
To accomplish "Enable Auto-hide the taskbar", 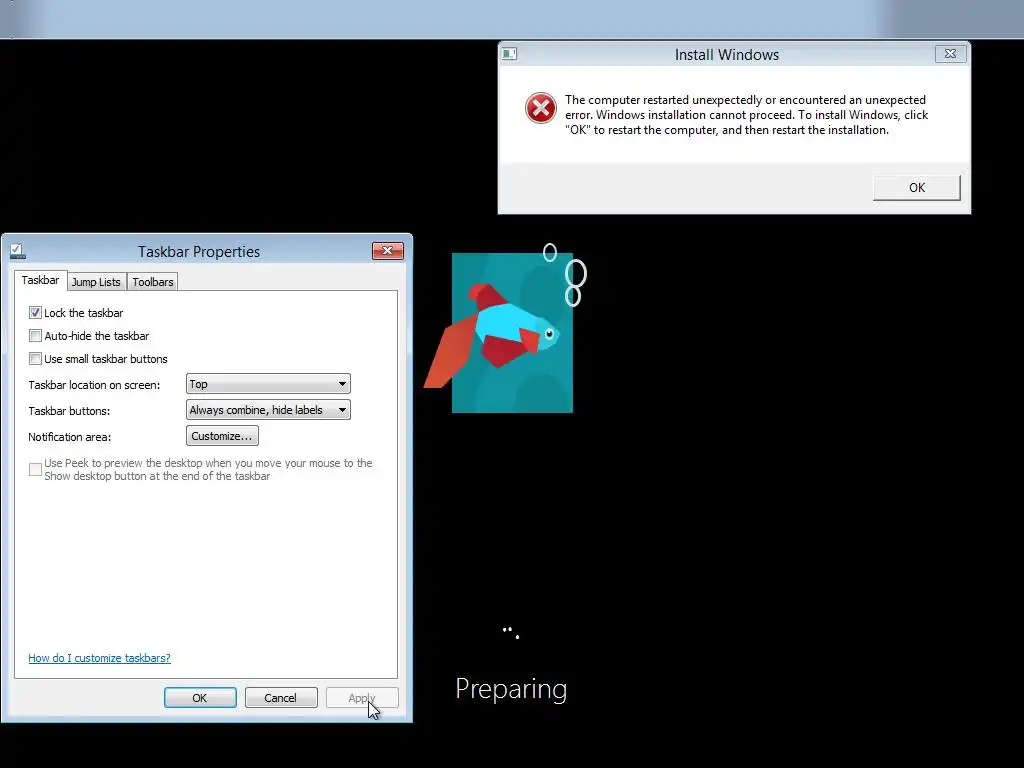I will [35, 336].
